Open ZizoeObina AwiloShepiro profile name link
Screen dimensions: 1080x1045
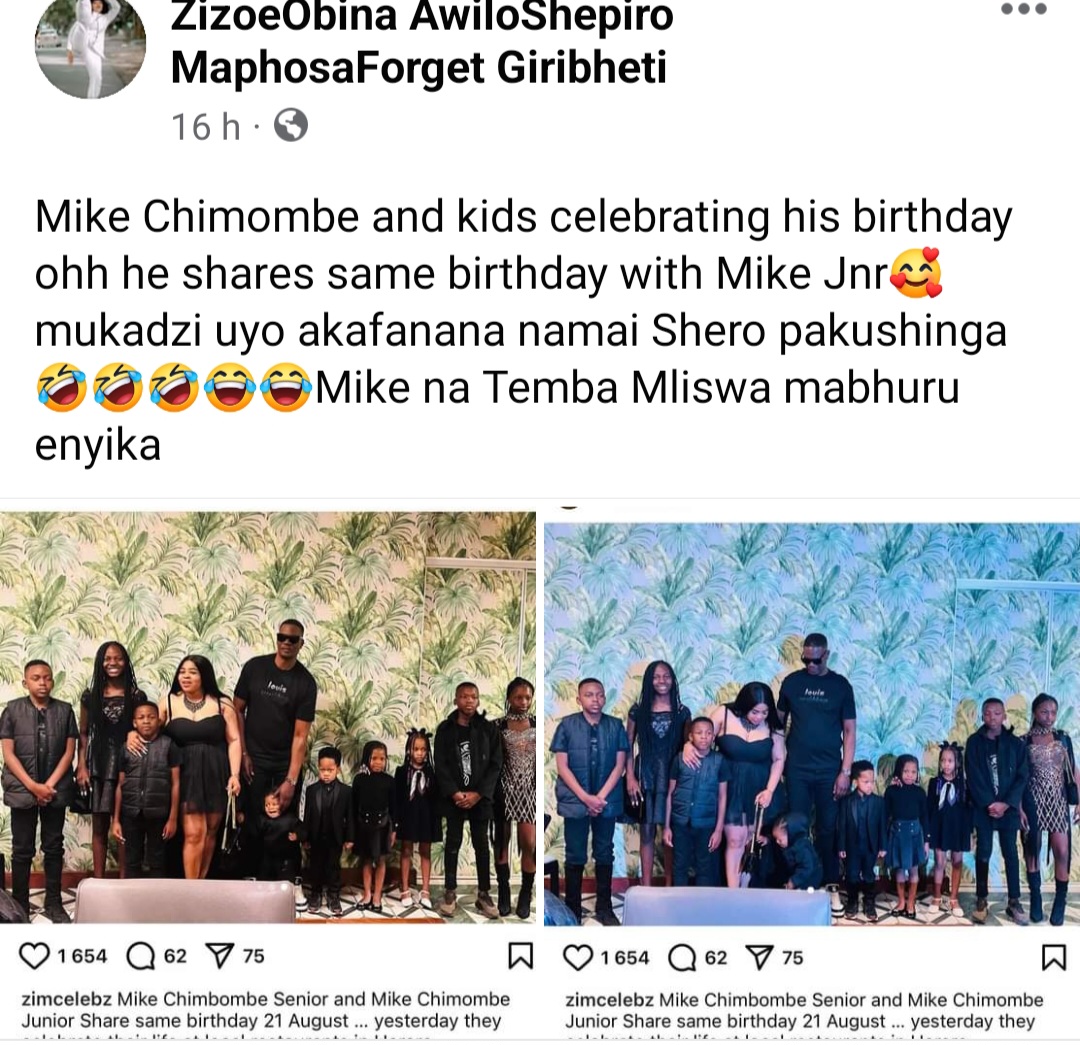pyautogui.click(x=422, y=41)
